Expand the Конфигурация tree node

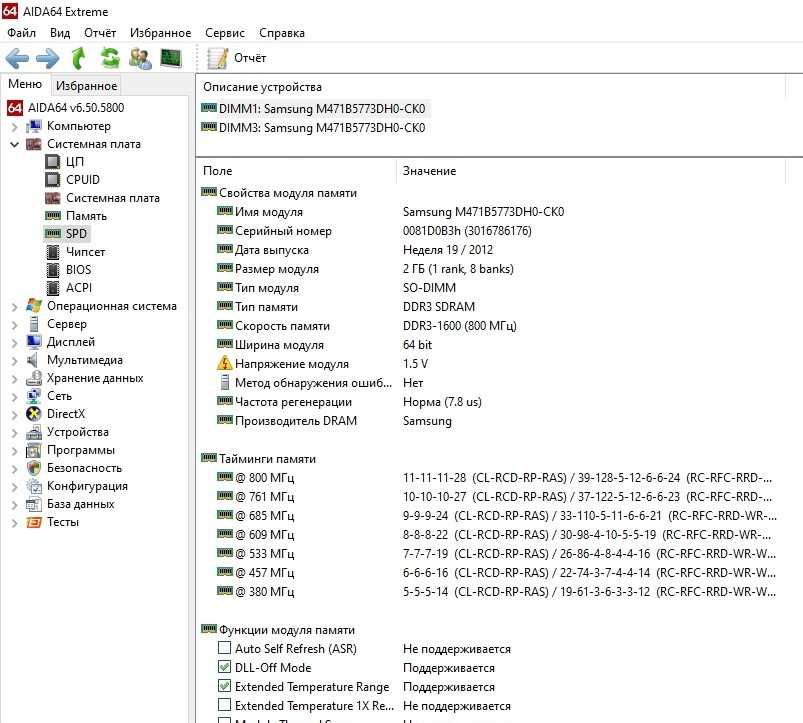tap(14, 487)
